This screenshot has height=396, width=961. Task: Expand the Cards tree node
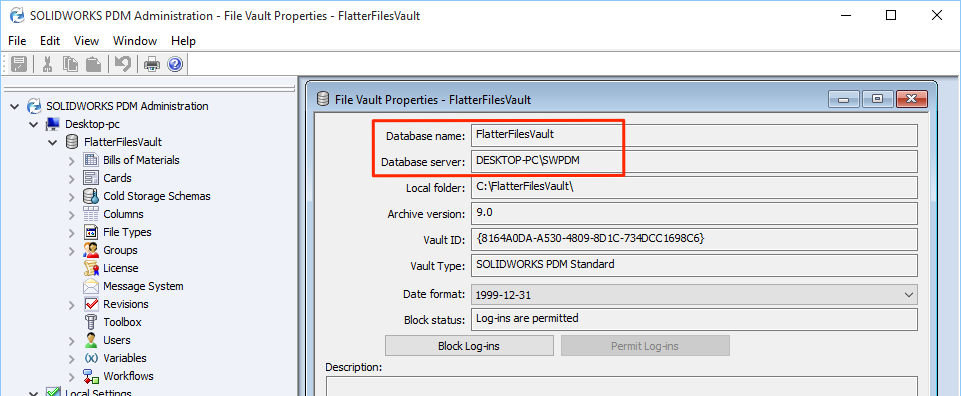coord(72,178)
